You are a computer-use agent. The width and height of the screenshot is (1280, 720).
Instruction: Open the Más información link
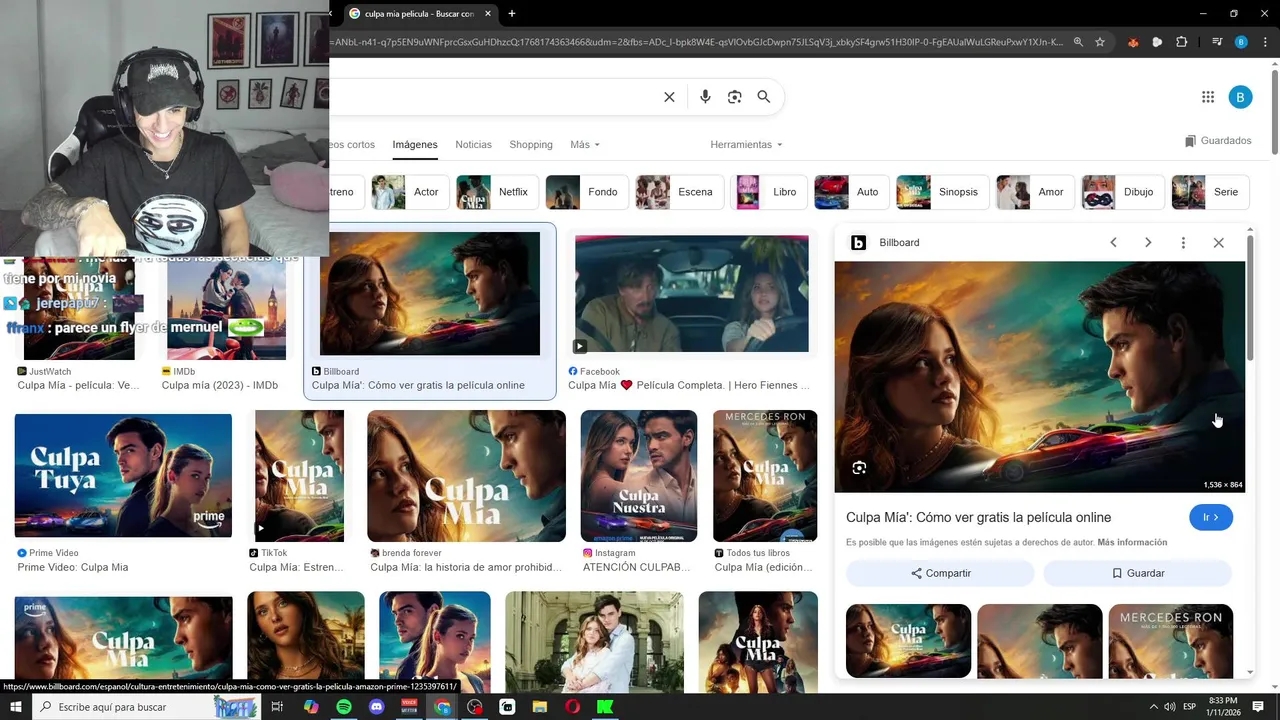tap(1132, 543)
